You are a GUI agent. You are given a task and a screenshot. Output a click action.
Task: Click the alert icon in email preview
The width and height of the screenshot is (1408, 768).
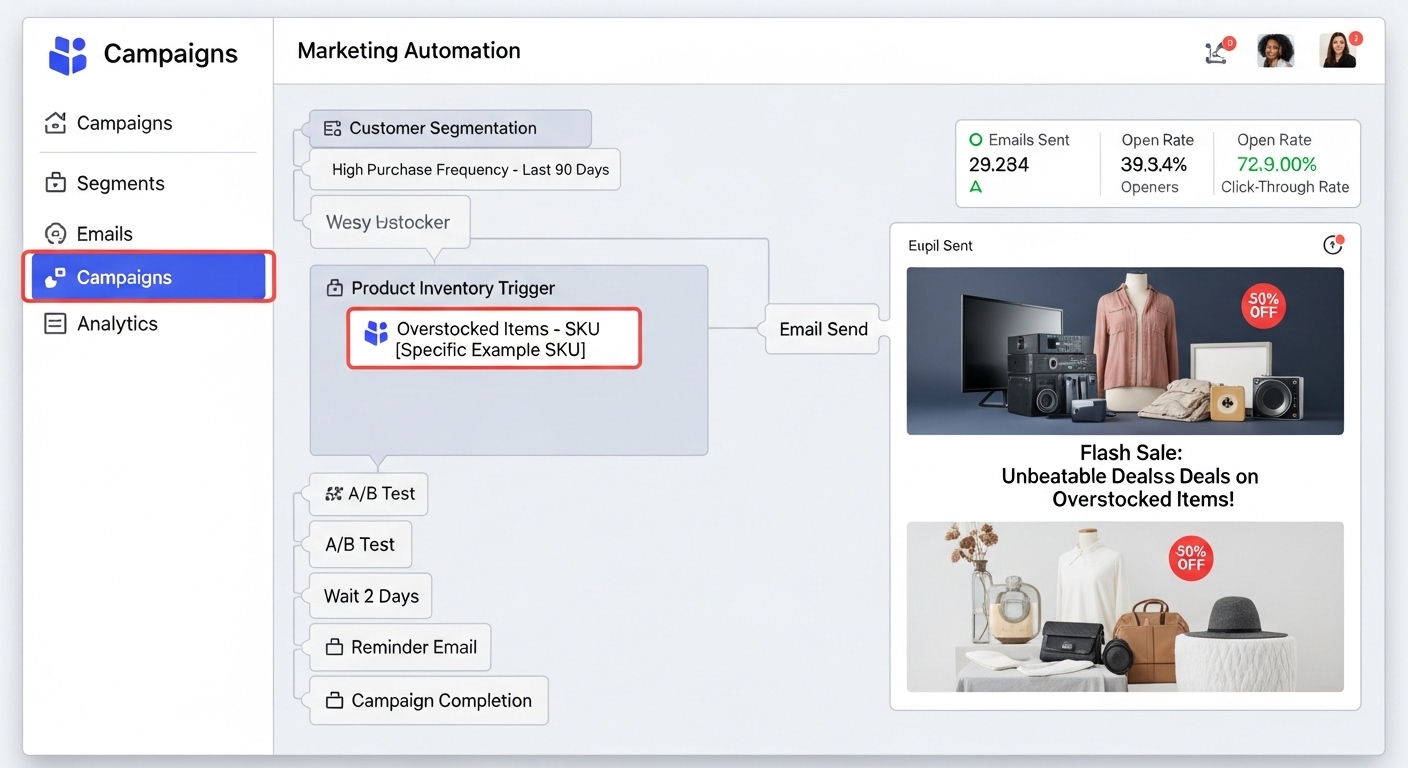pos(1332,245)
